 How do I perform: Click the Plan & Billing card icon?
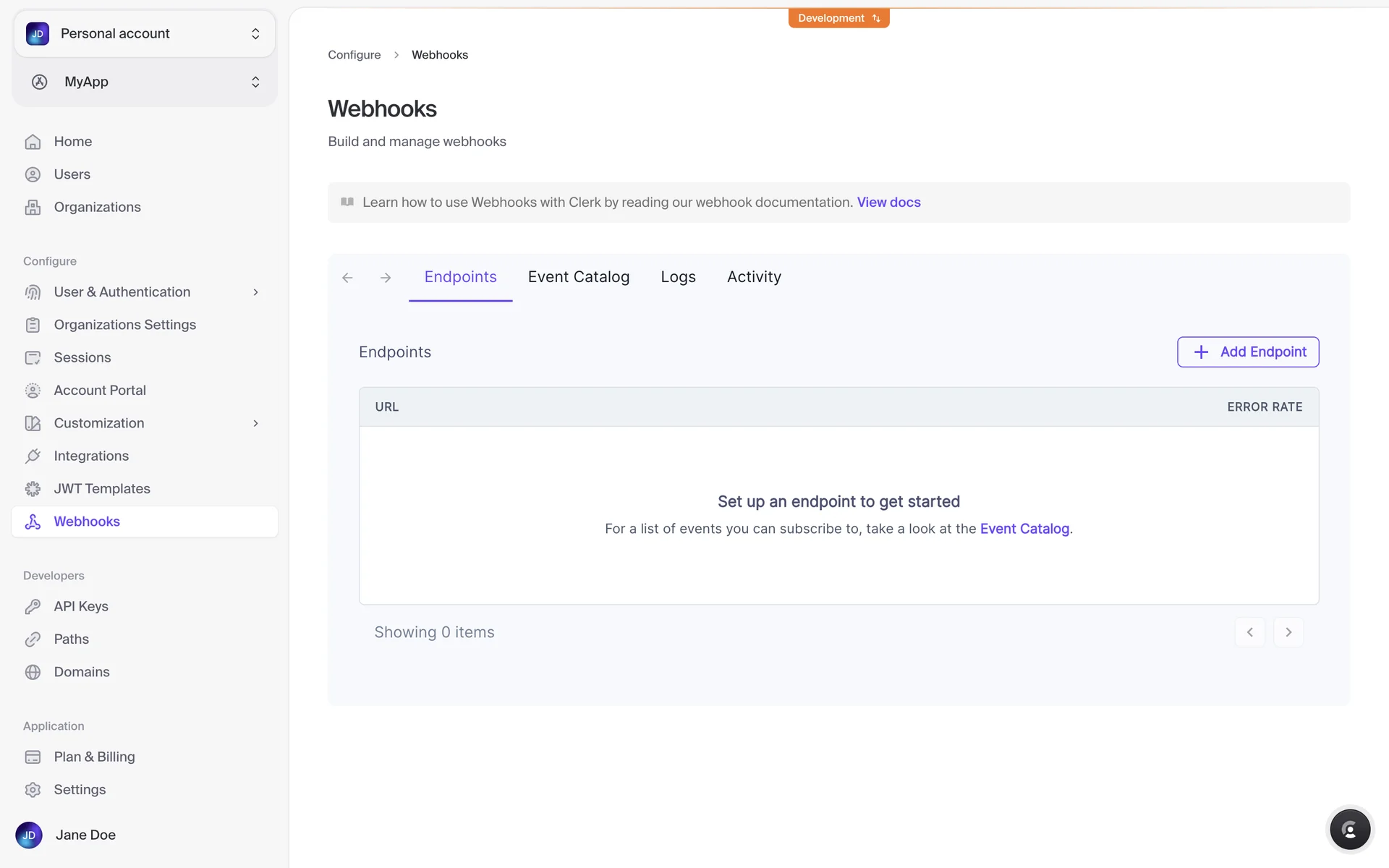(33, 757)
